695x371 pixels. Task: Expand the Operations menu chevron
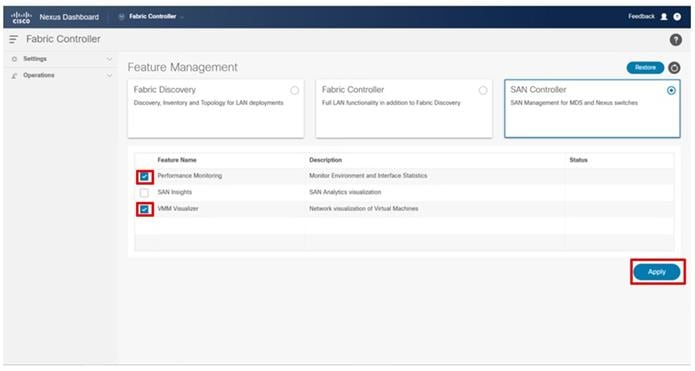[109, 76]
